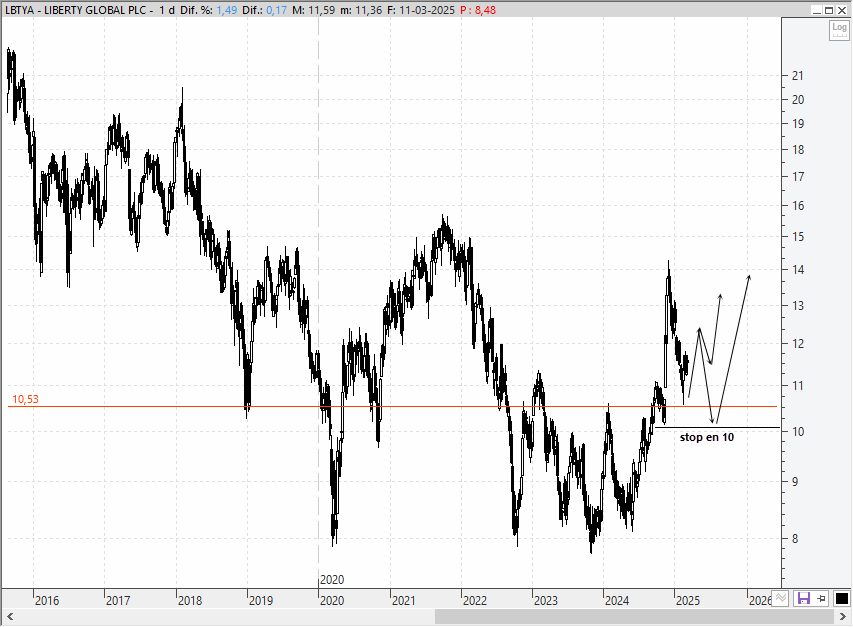This screenshot has height=627, width=853.
Task: Click the 2016 label on time axis
Action: (x=47, y=600)
